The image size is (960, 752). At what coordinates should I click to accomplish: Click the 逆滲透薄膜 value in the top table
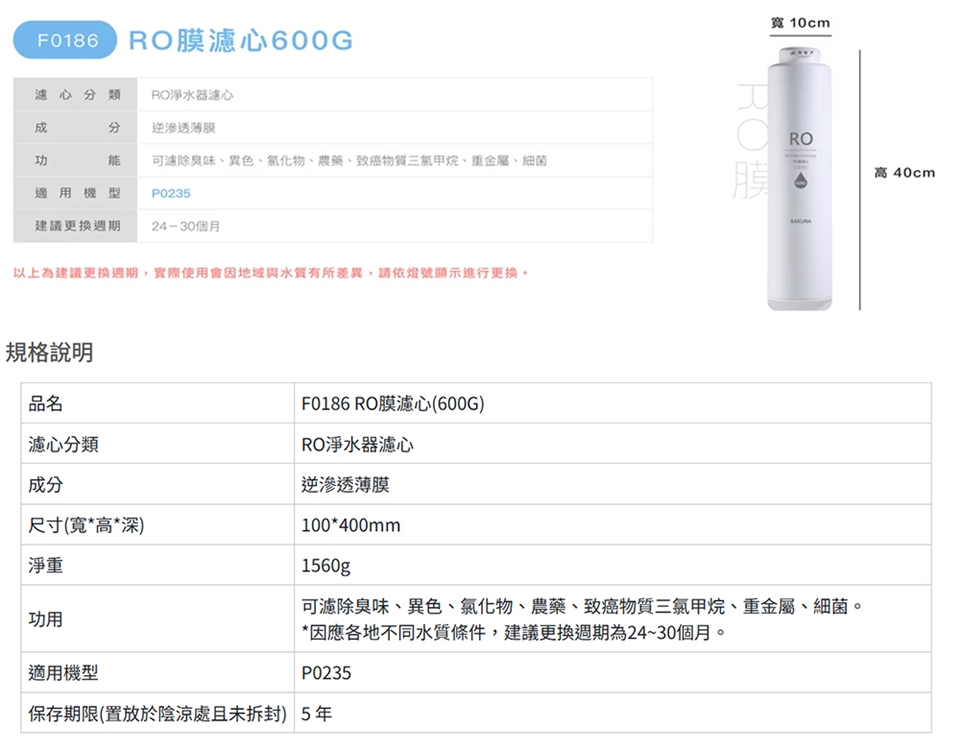[184, 128]
